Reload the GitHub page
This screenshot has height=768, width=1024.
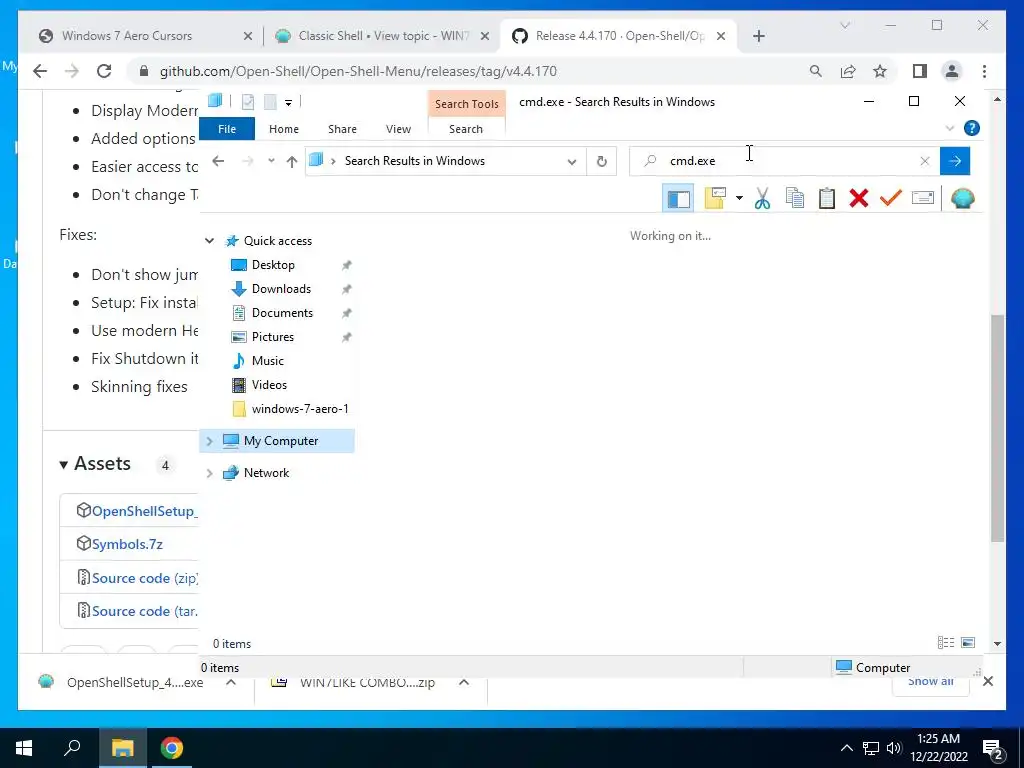(104, 71)
